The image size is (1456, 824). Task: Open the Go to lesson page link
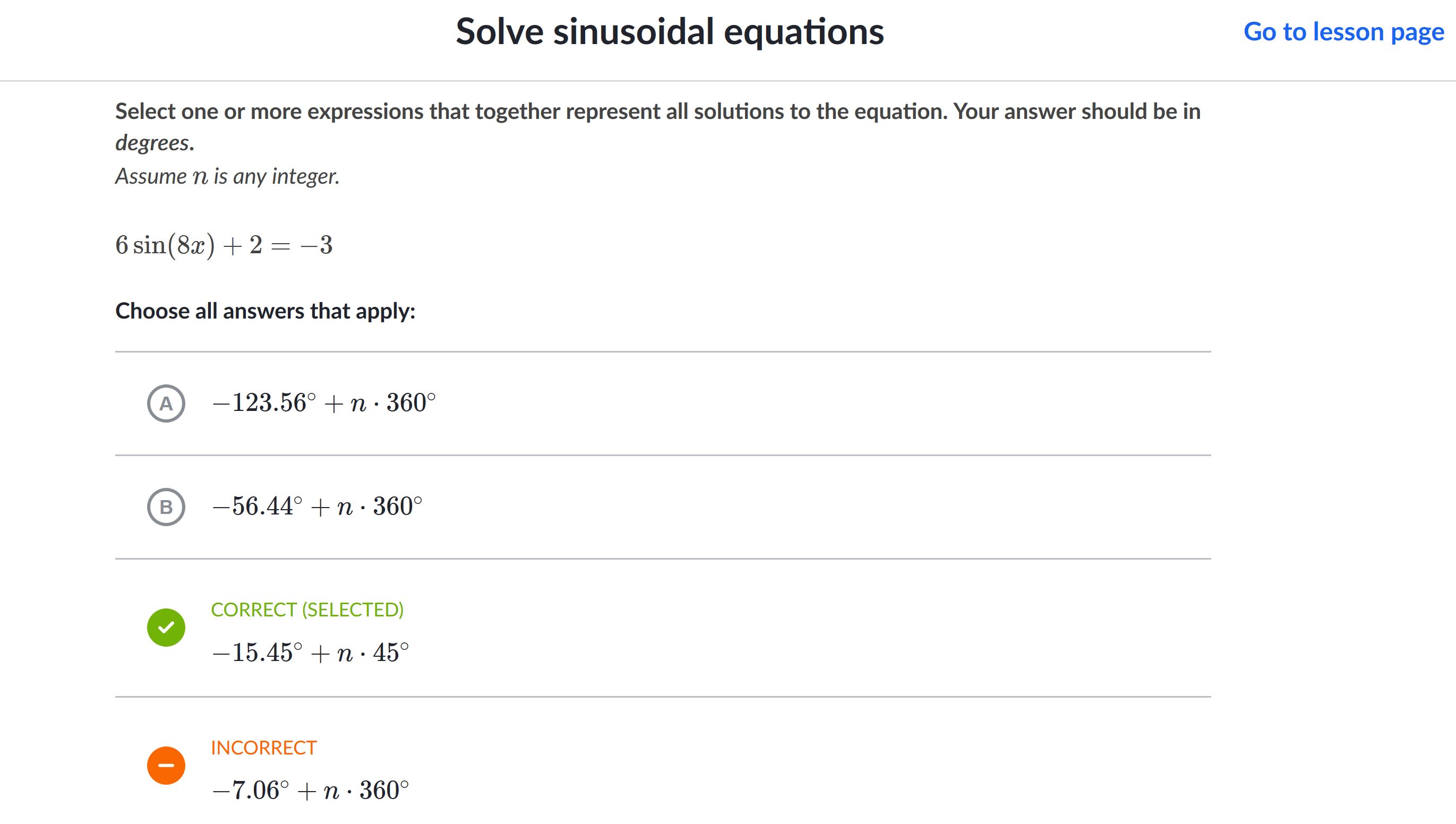[1343, 32]
